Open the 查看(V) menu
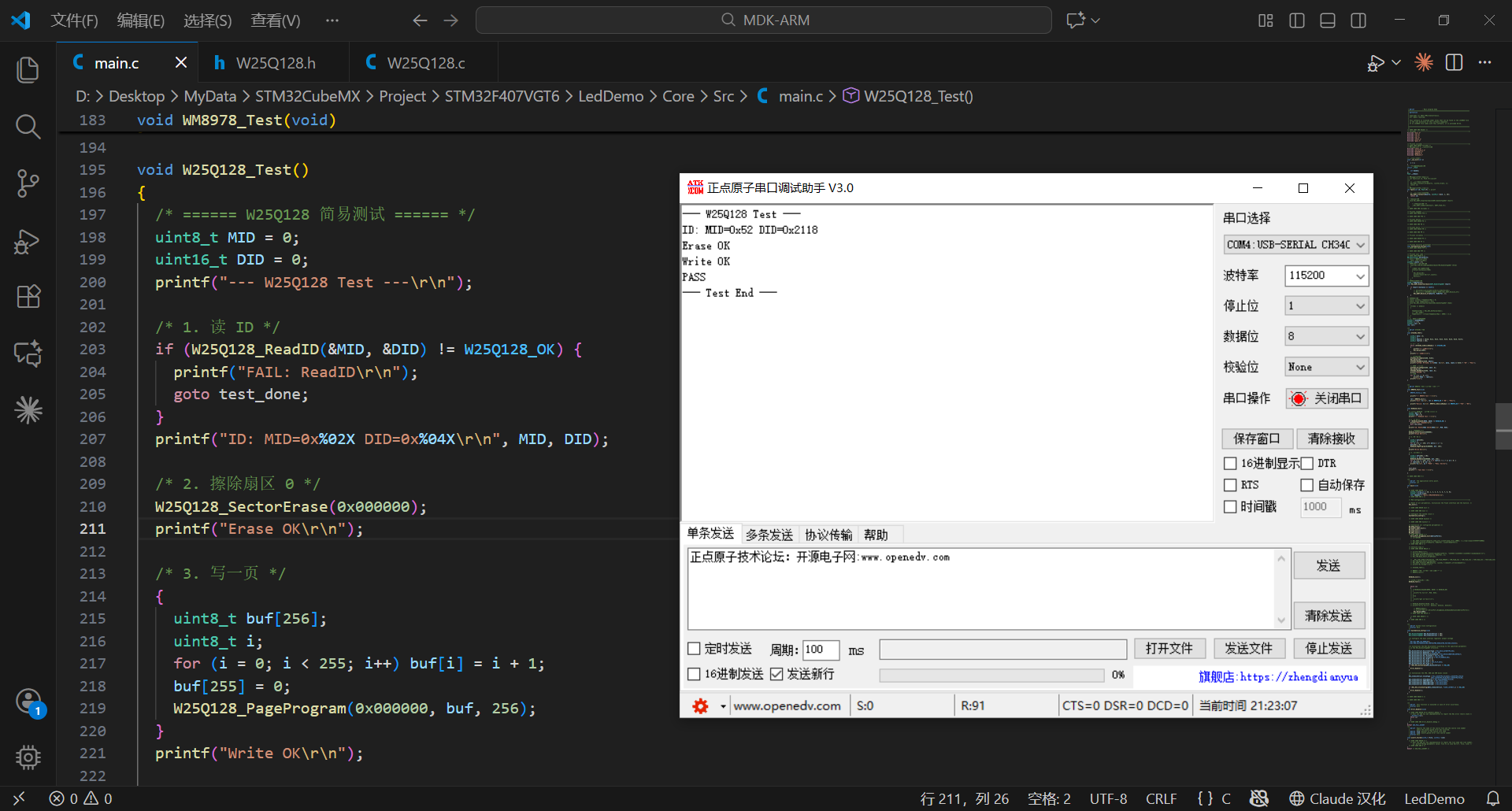This screenshot has width=1512, height=811. pyautogui.click(x=276, y=20)
